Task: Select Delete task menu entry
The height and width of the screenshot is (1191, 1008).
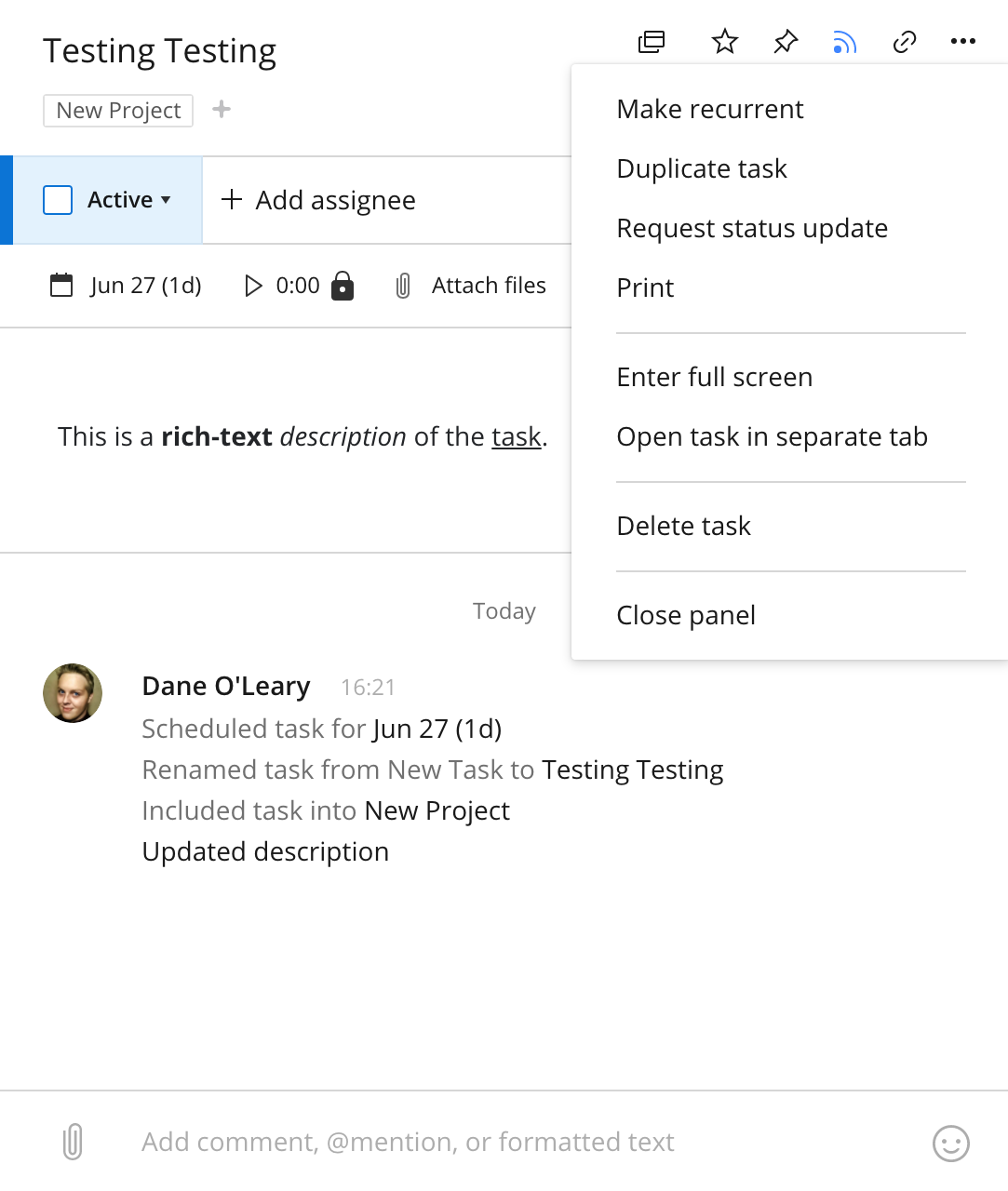Action: tap(684, 526)
